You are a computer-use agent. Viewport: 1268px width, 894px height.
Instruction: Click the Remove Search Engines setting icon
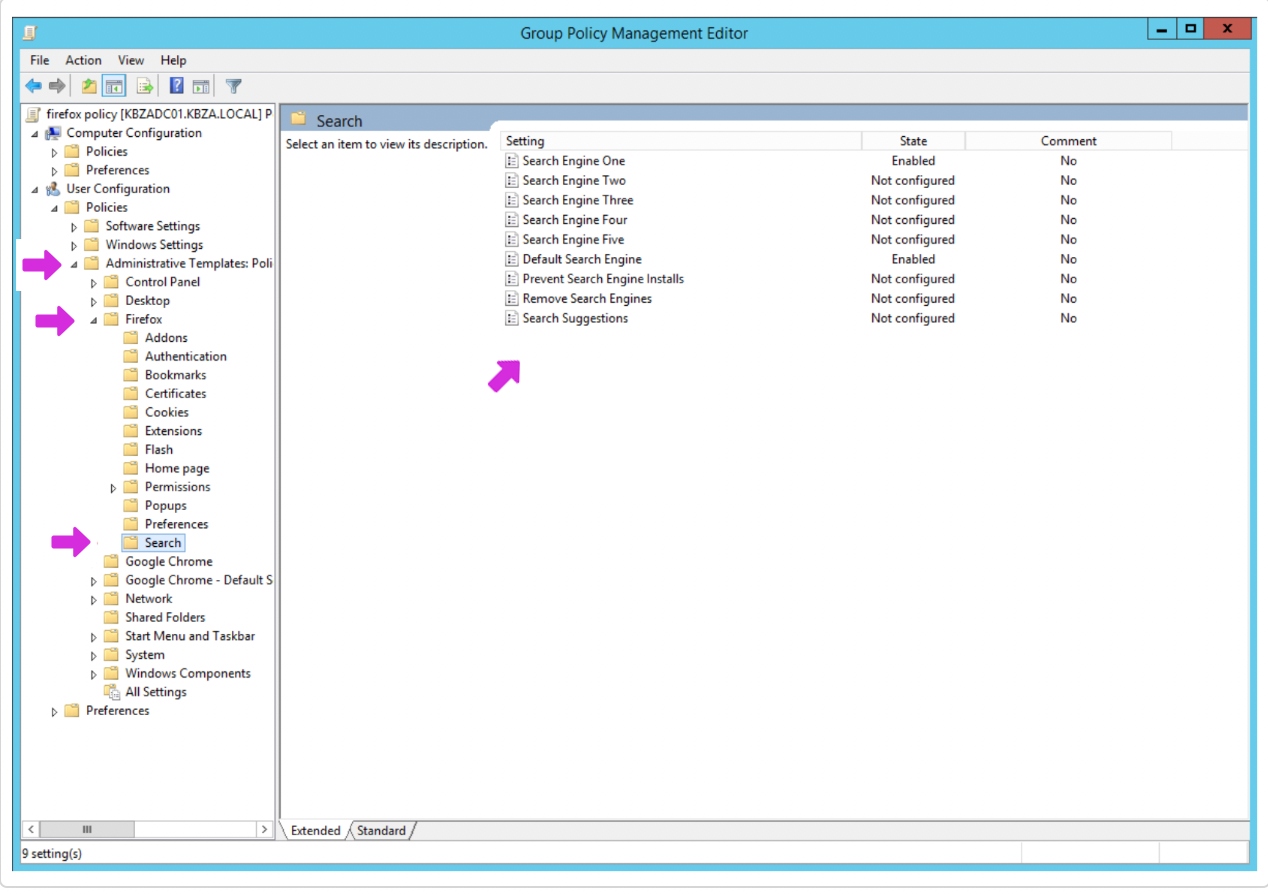coord(512,299)
